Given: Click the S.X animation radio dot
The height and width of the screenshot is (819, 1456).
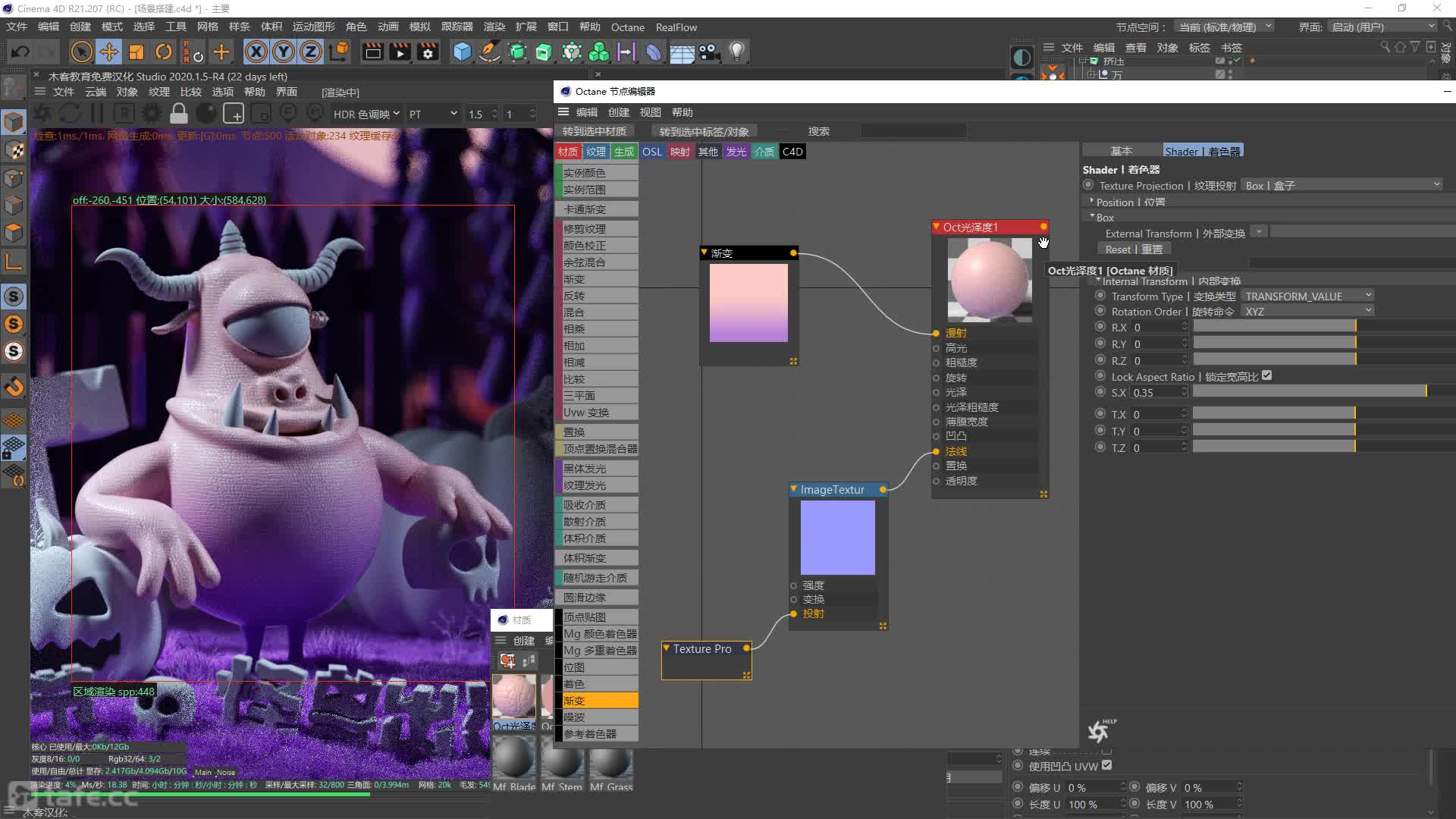Looking at the screenshot, I should pos(1100,392).
